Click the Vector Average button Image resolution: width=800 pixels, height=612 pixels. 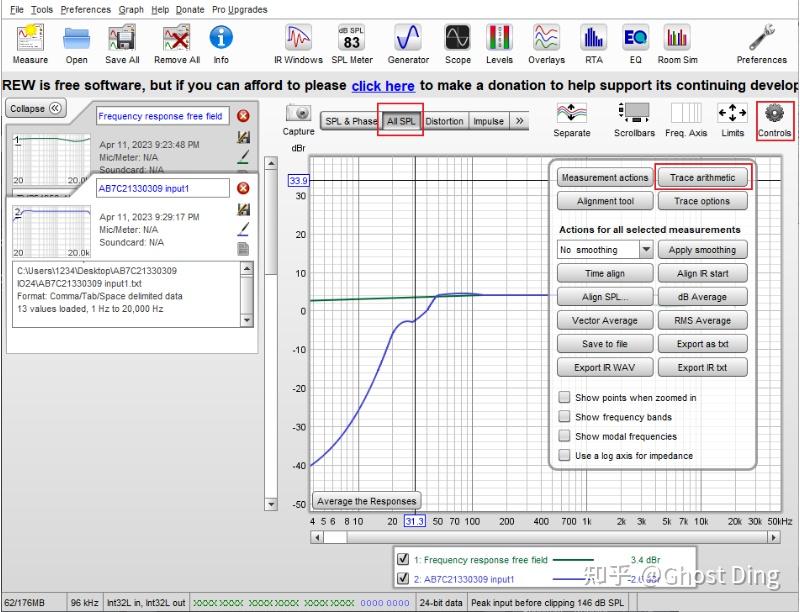point(605,320)
